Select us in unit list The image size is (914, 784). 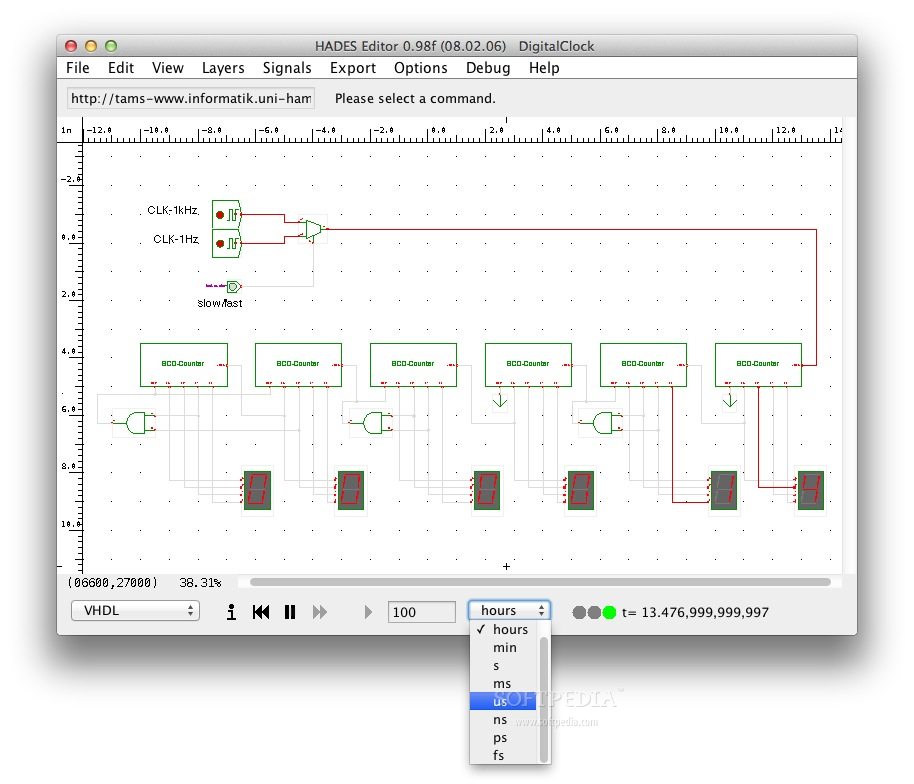click(x=504, y=701)
